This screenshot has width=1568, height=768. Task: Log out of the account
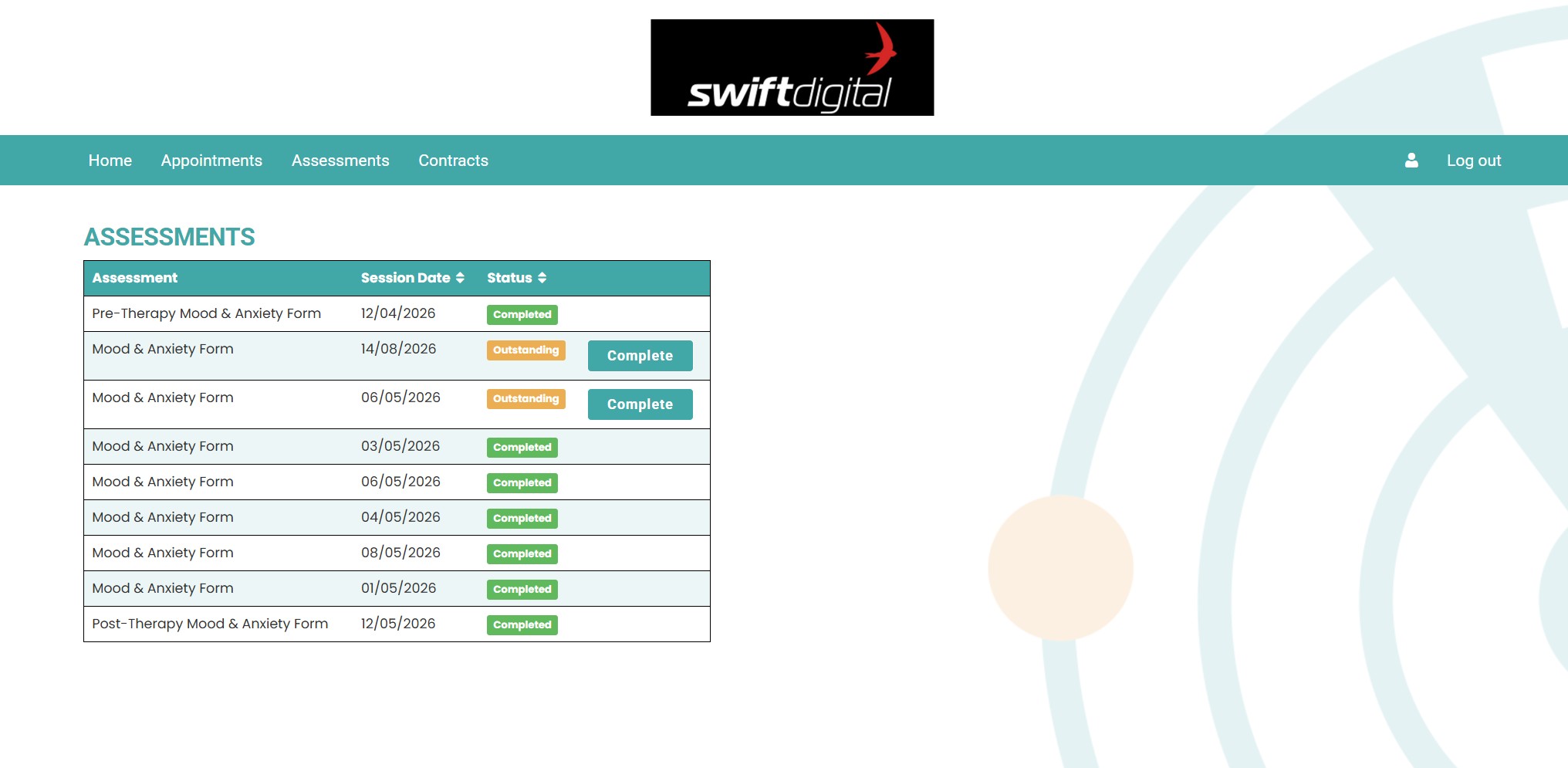click(x=1474, y=161)
